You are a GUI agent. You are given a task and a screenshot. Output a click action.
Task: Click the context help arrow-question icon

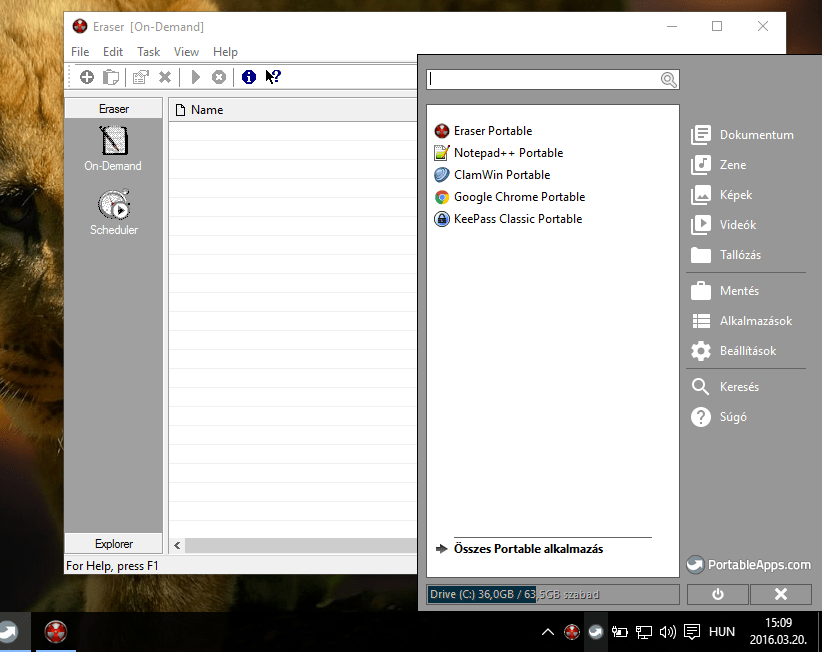point(273,77)
